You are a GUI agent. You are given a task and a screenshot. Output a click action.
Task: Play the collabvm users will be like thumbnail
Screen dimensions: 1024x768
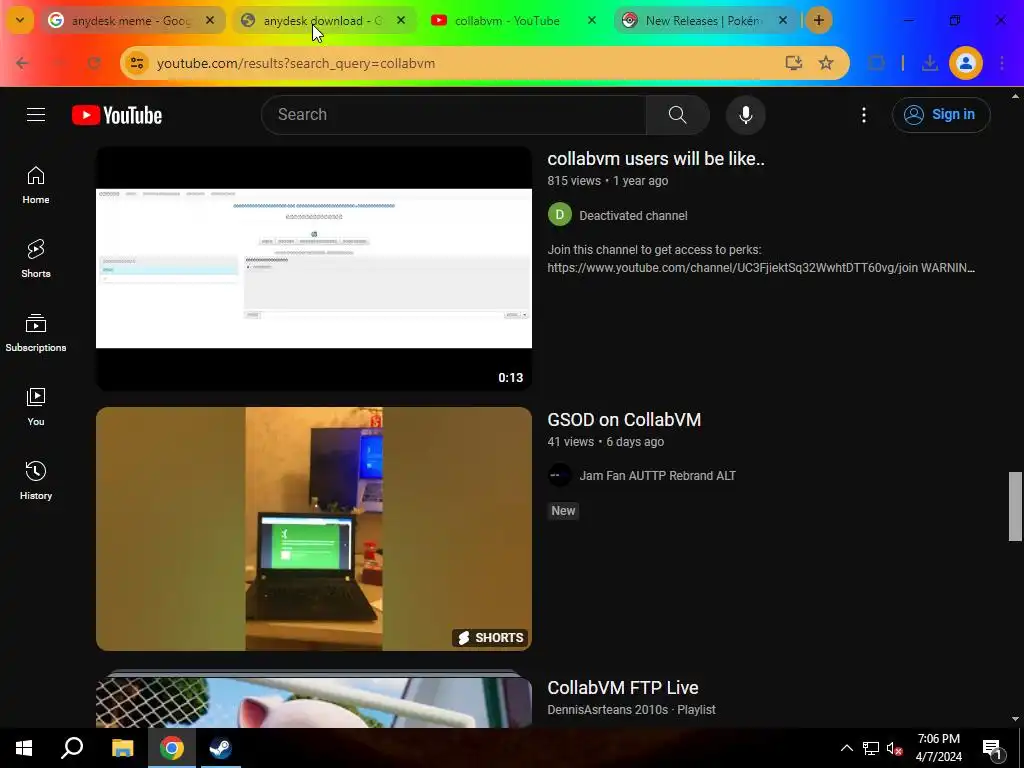pos(314,268)
